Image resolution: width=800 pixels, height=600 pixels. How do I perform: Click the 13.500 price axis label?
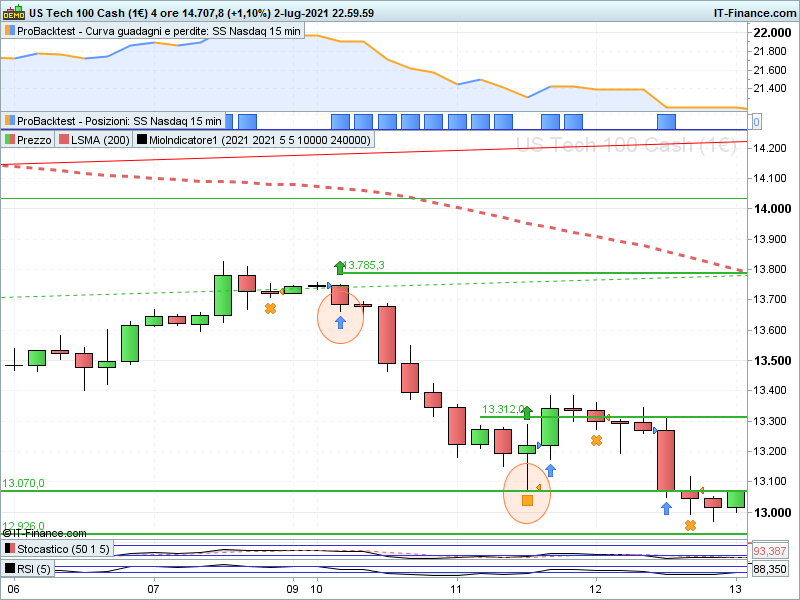point(772,360)
